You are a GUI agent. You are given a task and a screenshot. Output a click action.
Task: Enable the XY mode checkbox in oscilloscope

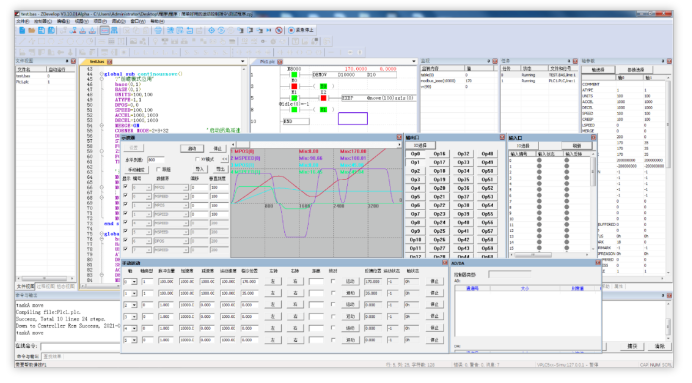[x=197, y=159]
